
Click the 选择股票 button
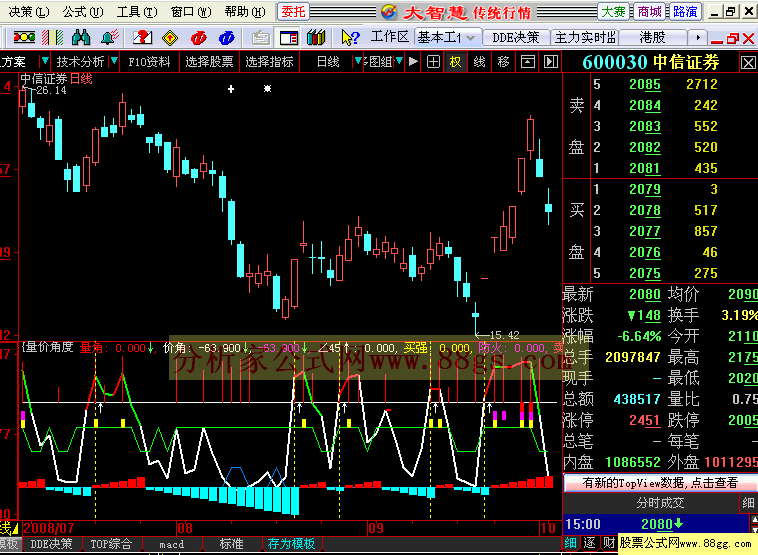tap(209, 61)
